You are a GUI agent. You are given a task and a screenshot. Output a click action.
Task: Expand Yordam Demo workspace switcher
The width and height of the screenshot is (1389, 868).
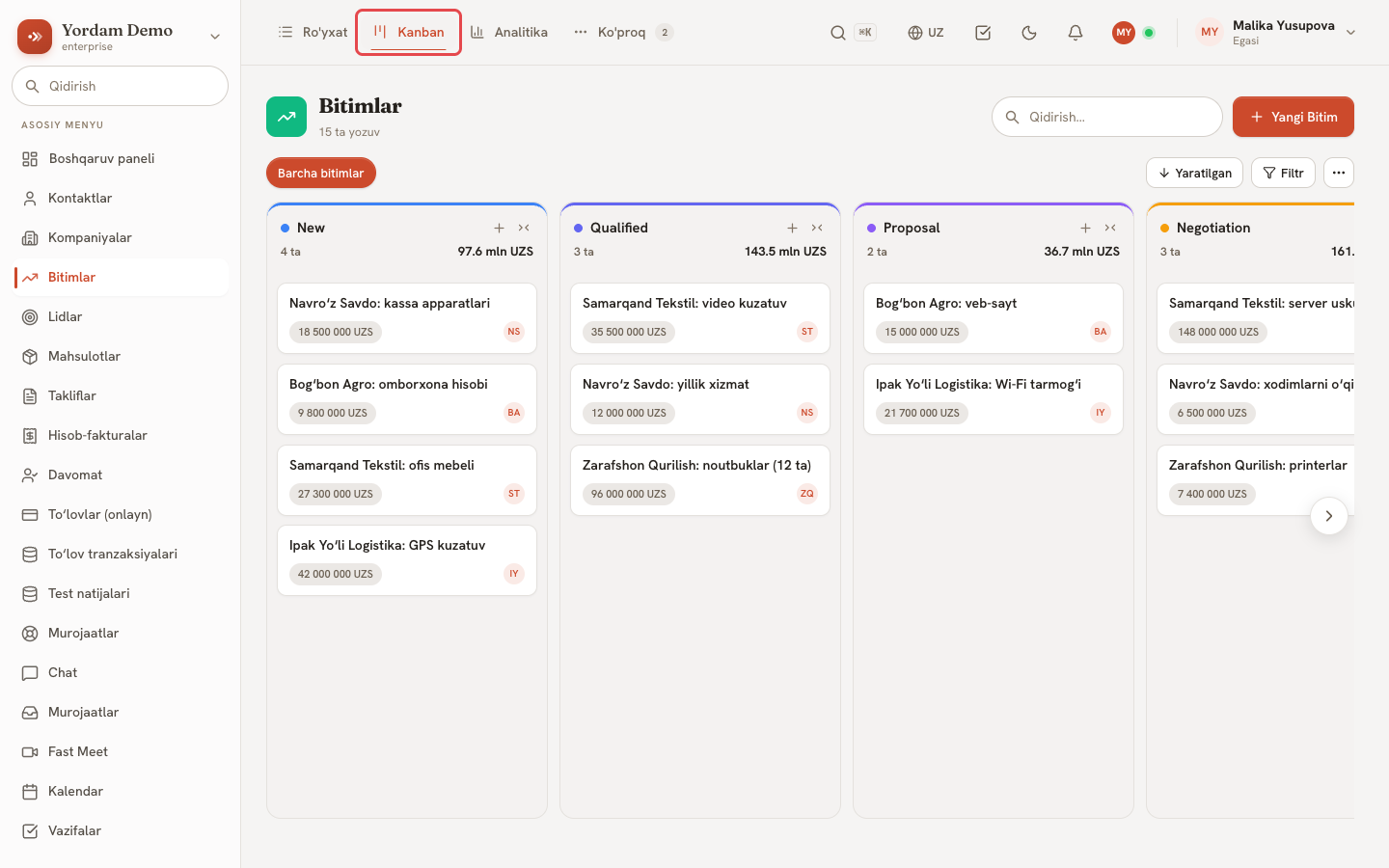pos(120,37)
